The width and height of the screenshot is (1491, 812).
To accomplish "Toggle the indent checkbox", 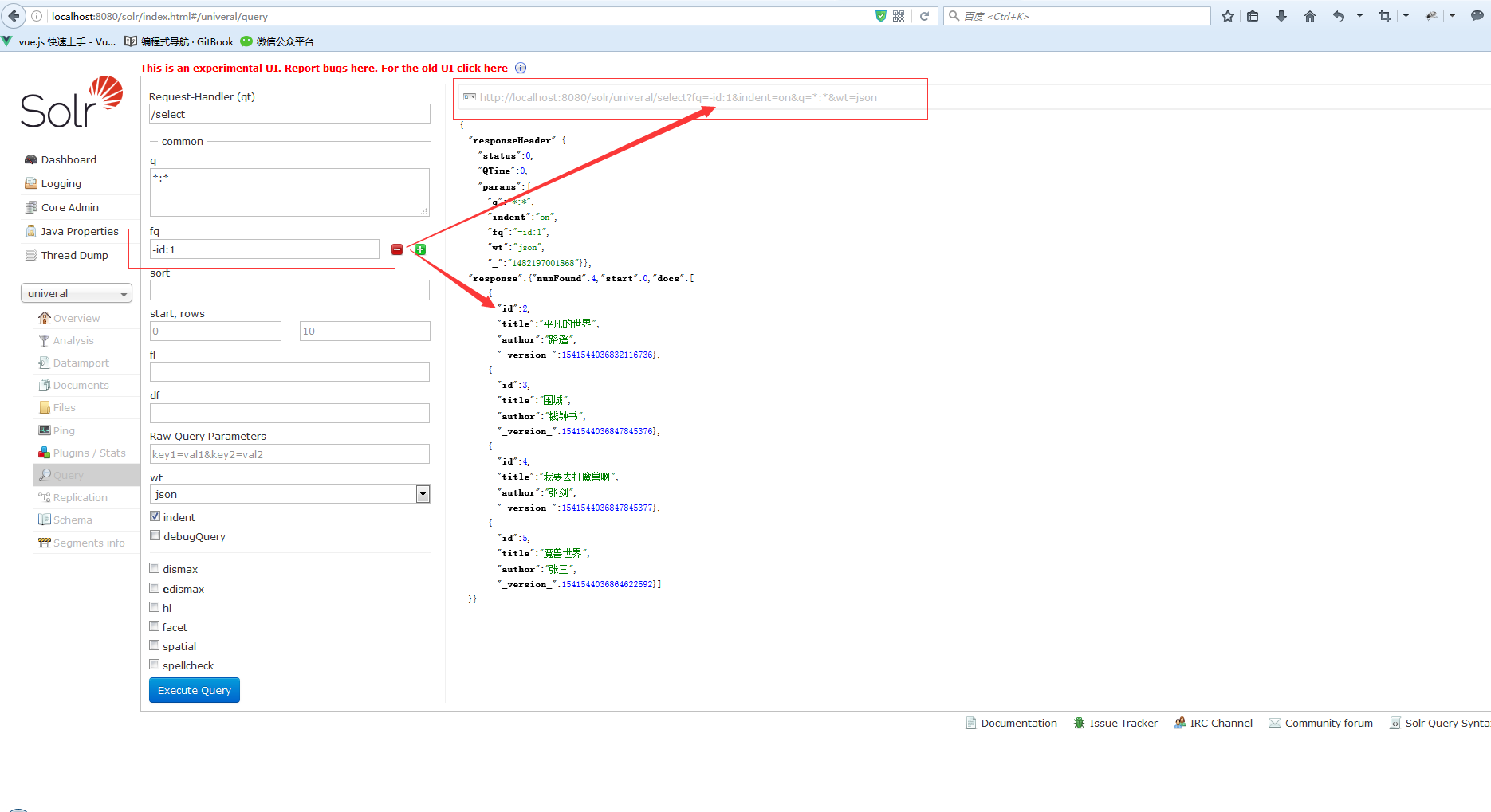I will click(x=155, y=516).
